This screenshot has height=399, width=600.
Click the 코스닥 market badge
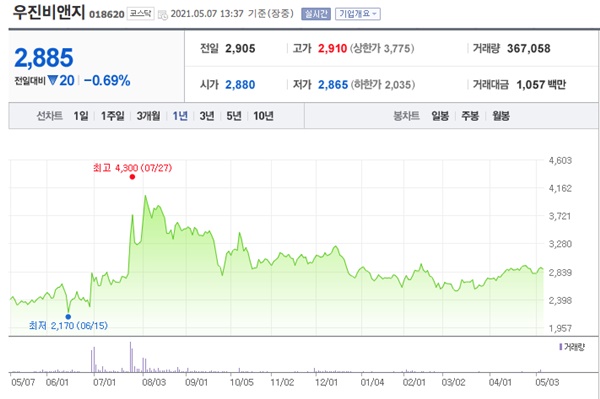140,14
